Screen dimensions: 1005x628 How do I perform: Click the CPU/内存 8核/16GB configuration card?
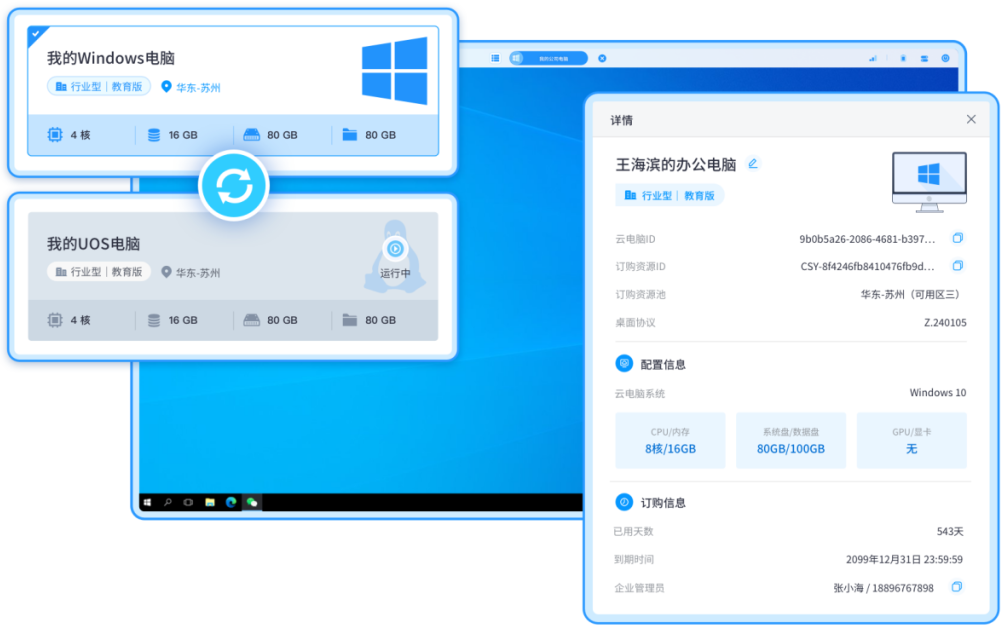[671, 440]
